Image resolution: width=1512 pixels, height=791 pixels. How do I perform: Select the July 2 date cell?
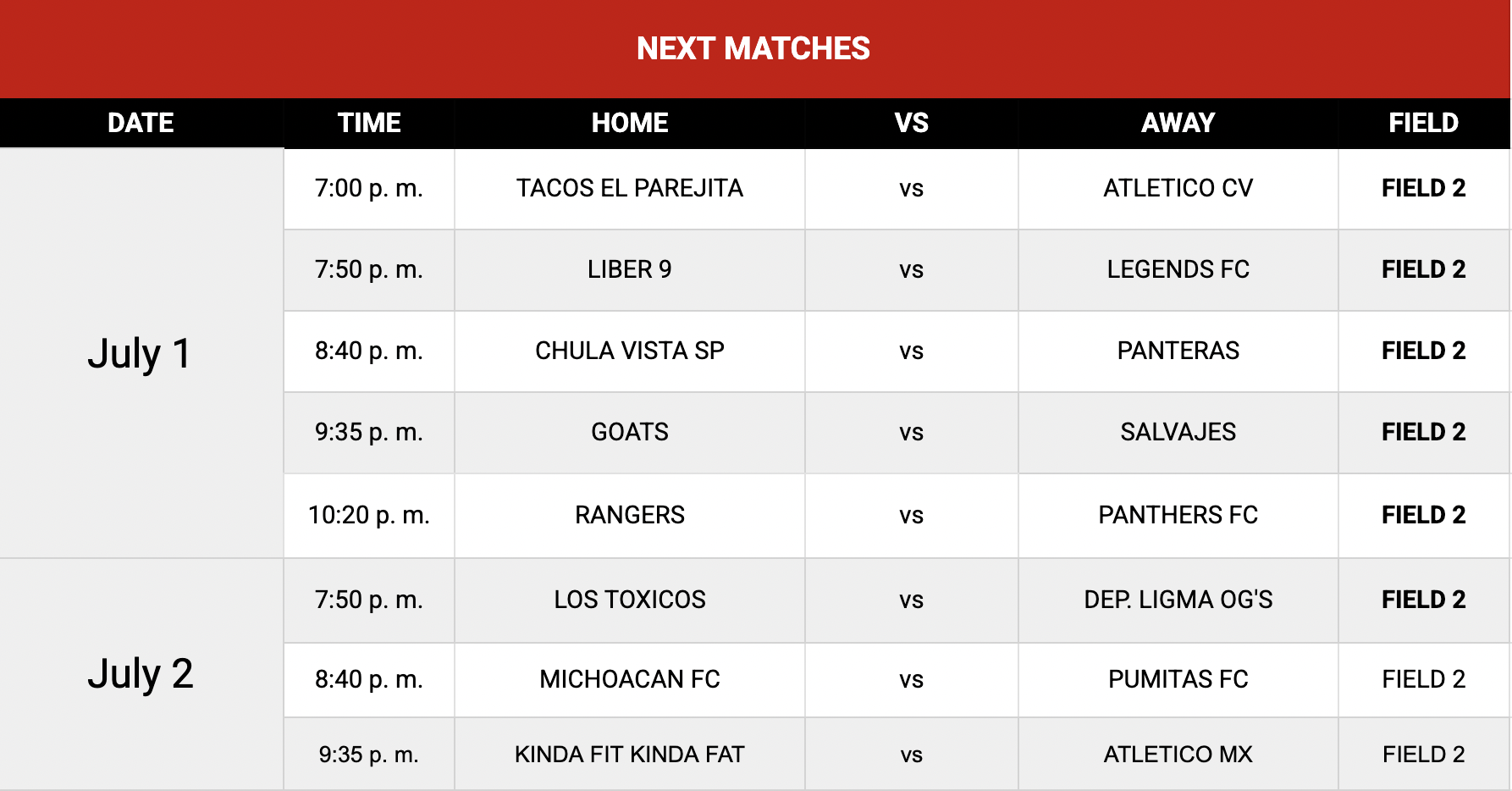[141, 674]
